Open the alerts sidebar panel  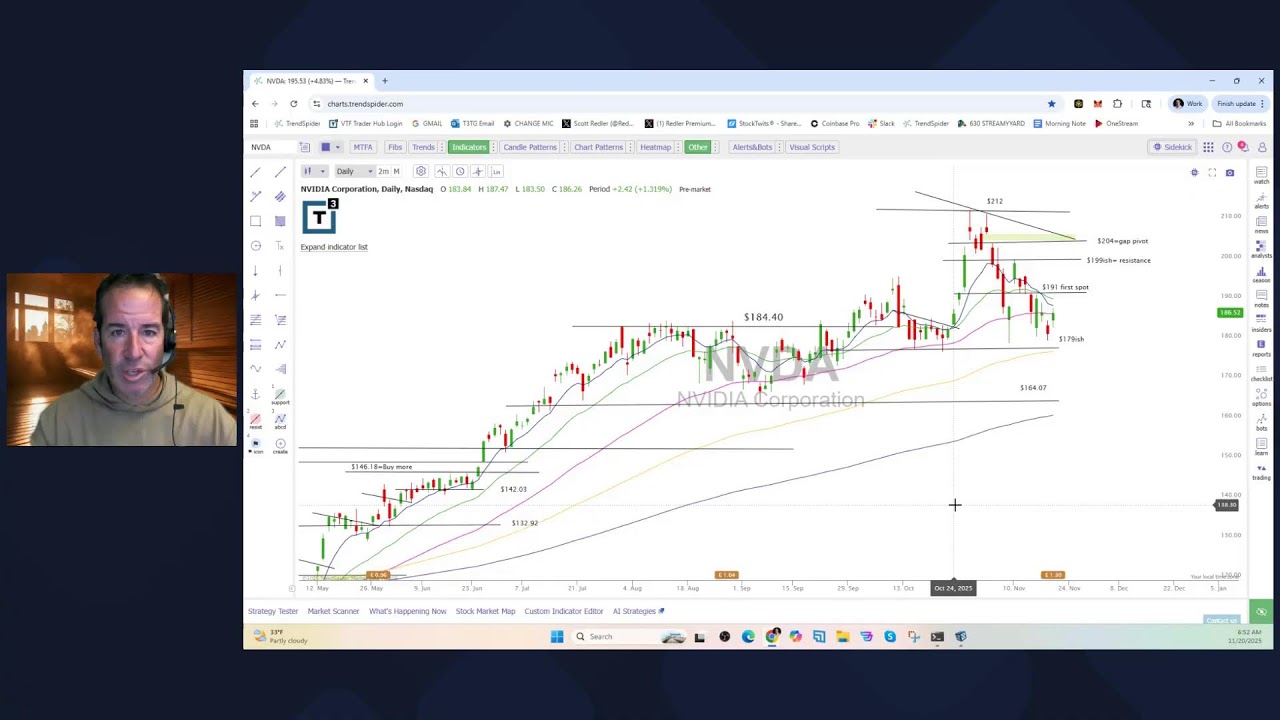pyautogui.click(x=1261, y=200)
